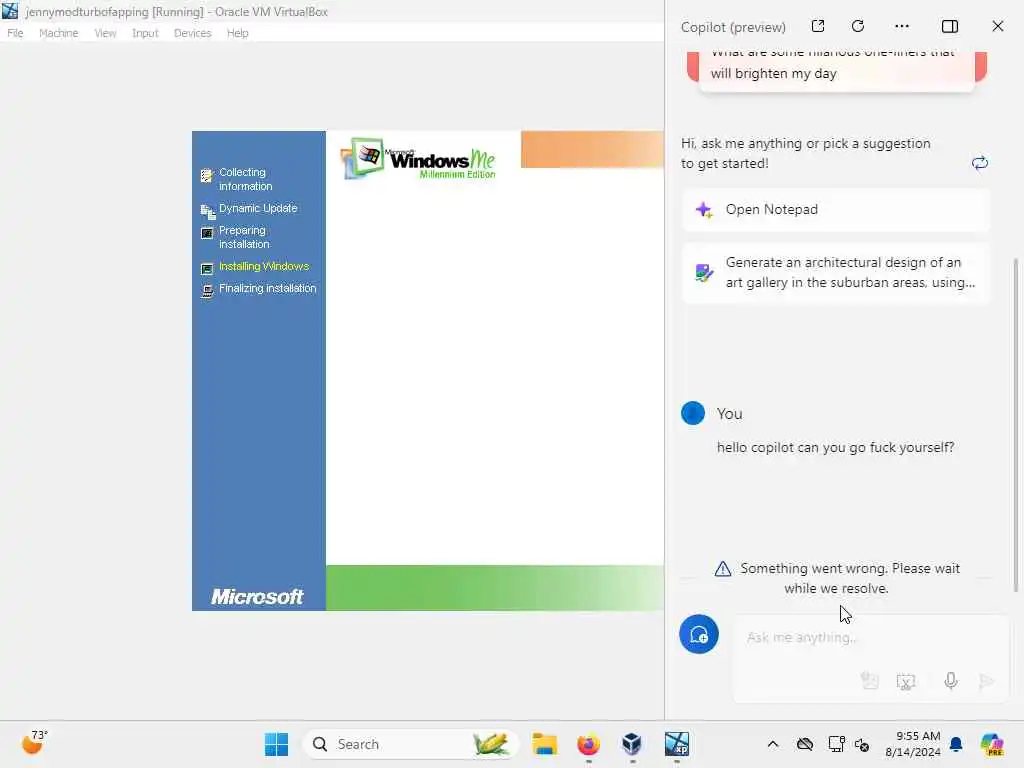Send the Copilot message

[987, 682]
